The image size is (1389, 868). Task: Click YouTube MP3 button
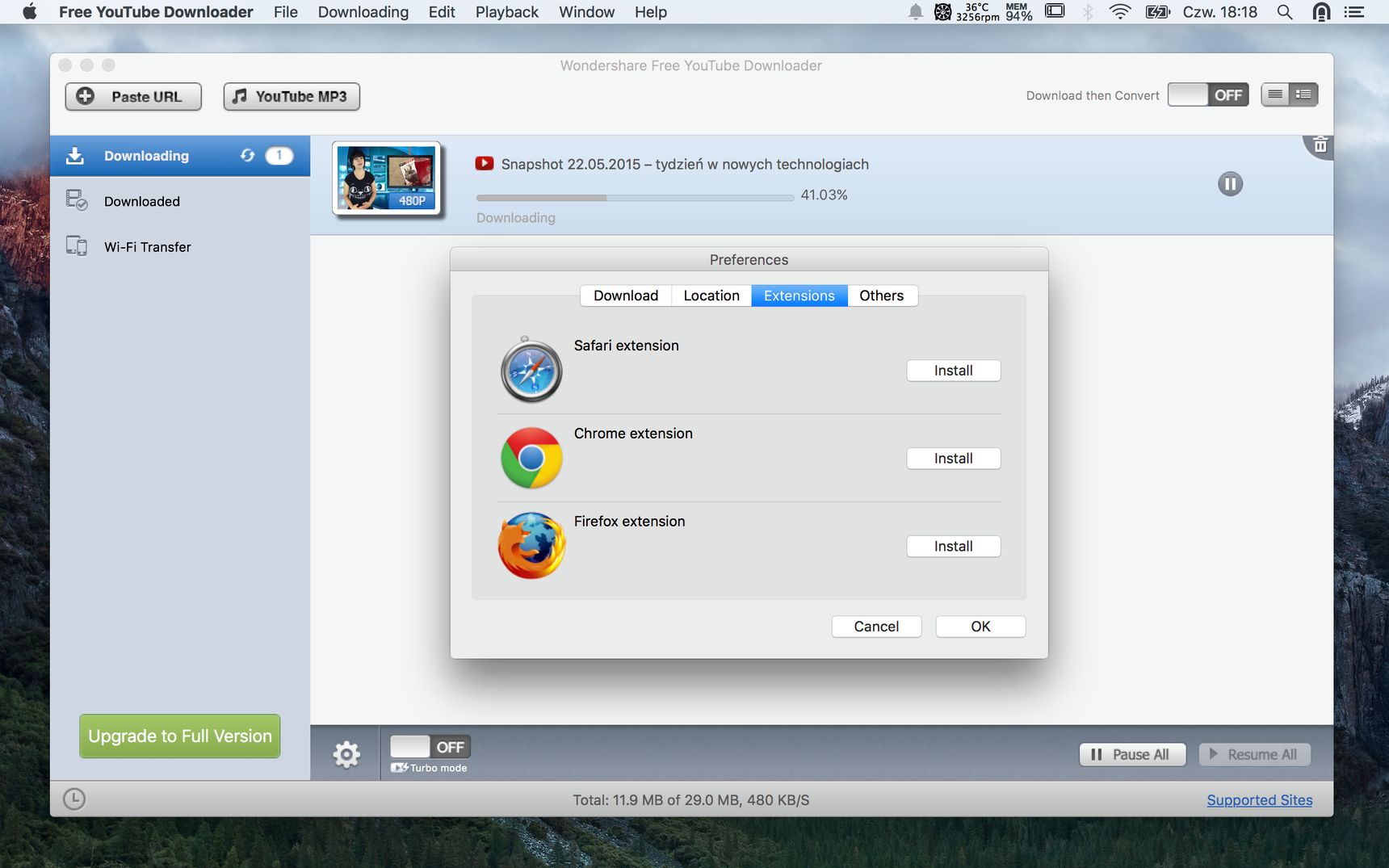tap(292, 96)
